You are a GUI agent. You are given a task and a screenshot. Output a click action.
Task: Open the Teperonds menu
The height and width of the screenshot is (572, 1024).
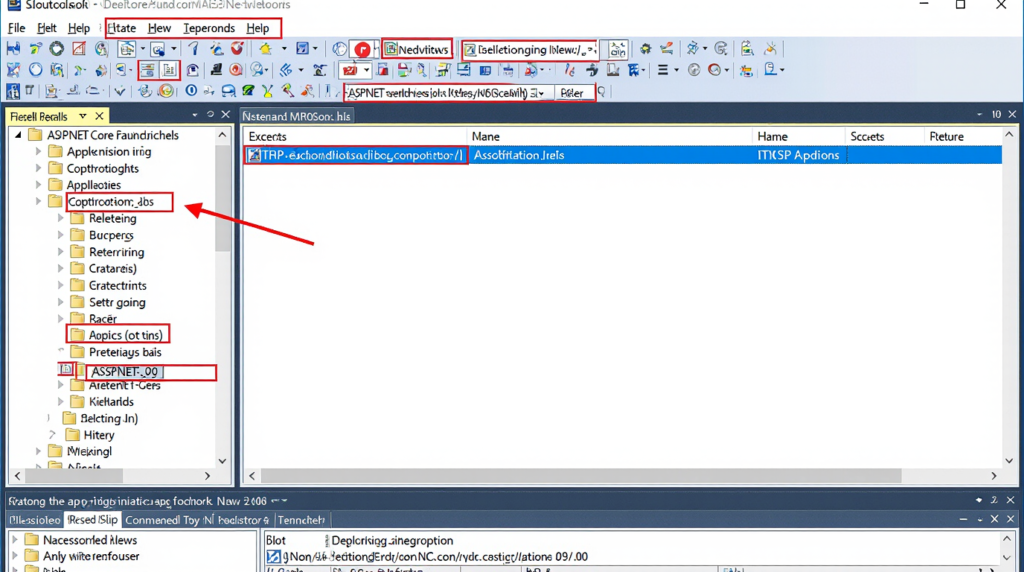209,28
